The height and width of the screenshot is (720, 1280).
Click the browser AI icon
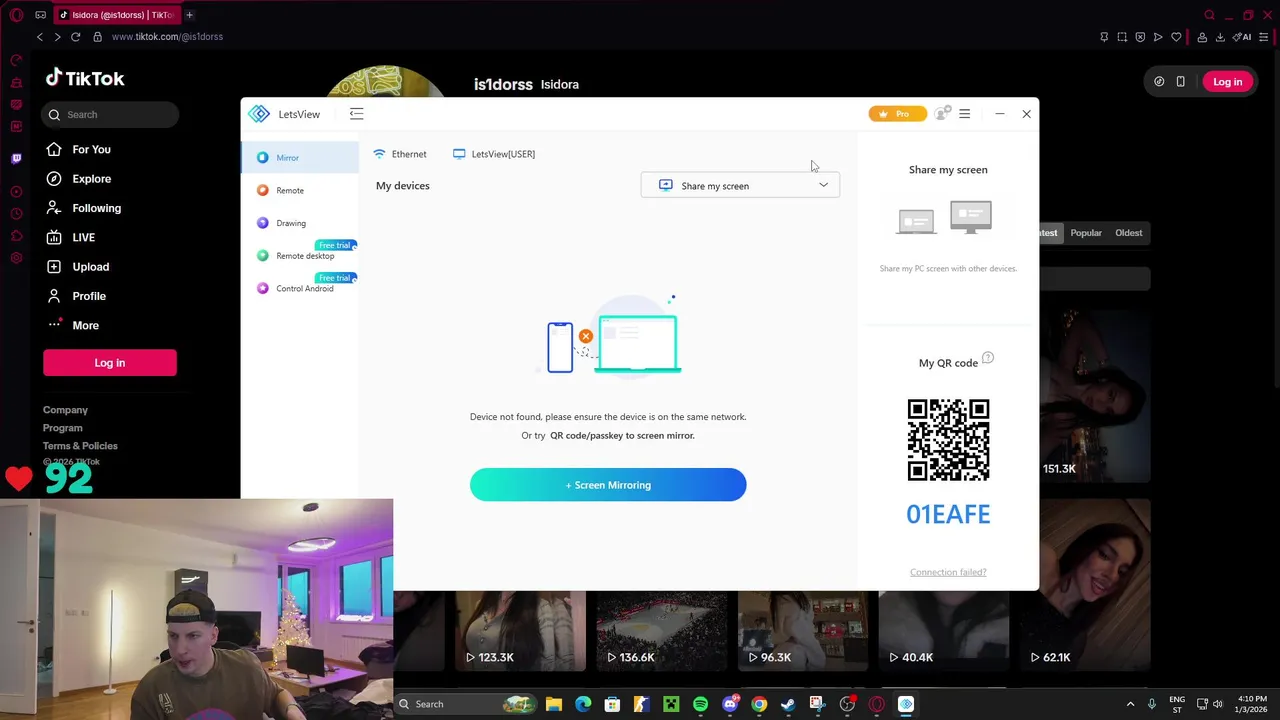click(1243, 37)
